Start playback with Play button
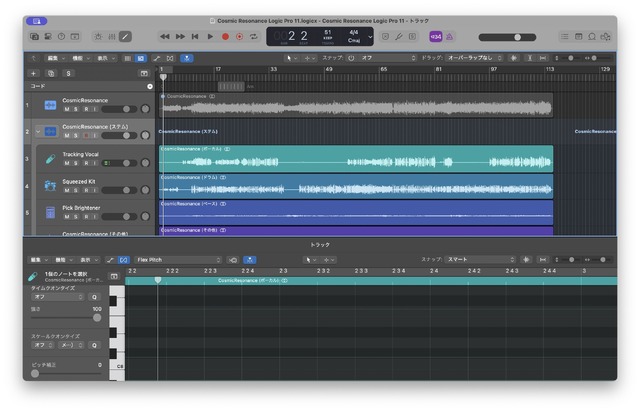Screen dimensions: 640x411 click(x=210, y=37)
